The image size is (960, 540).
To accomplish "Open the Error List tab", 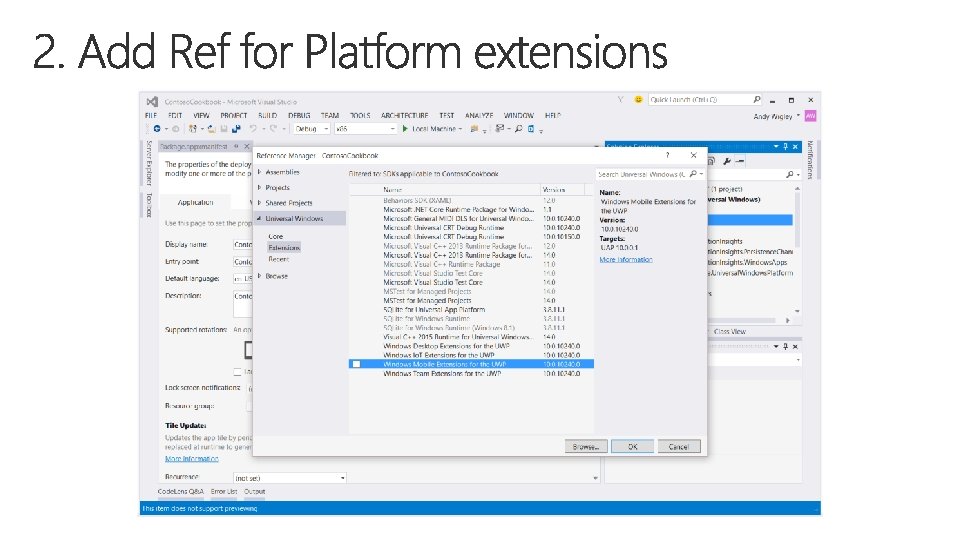I will tap(223, 491).
